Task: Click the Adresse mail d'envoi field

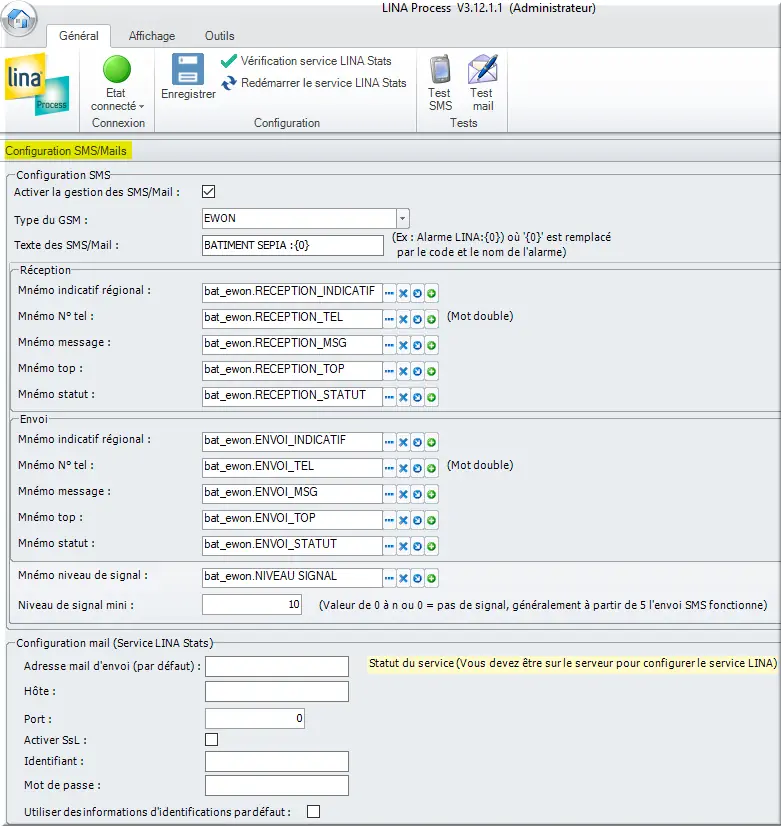Action: click(277, 666)
